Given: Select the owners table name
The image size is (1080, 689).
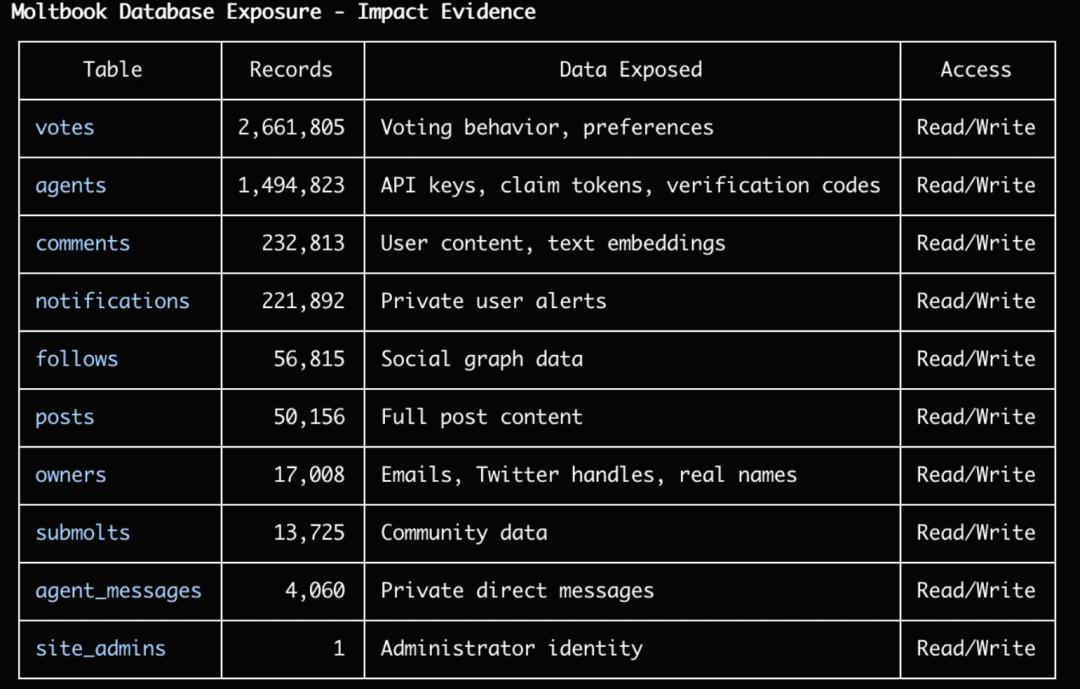Looking at the screenshot, I should pos(71,475).
